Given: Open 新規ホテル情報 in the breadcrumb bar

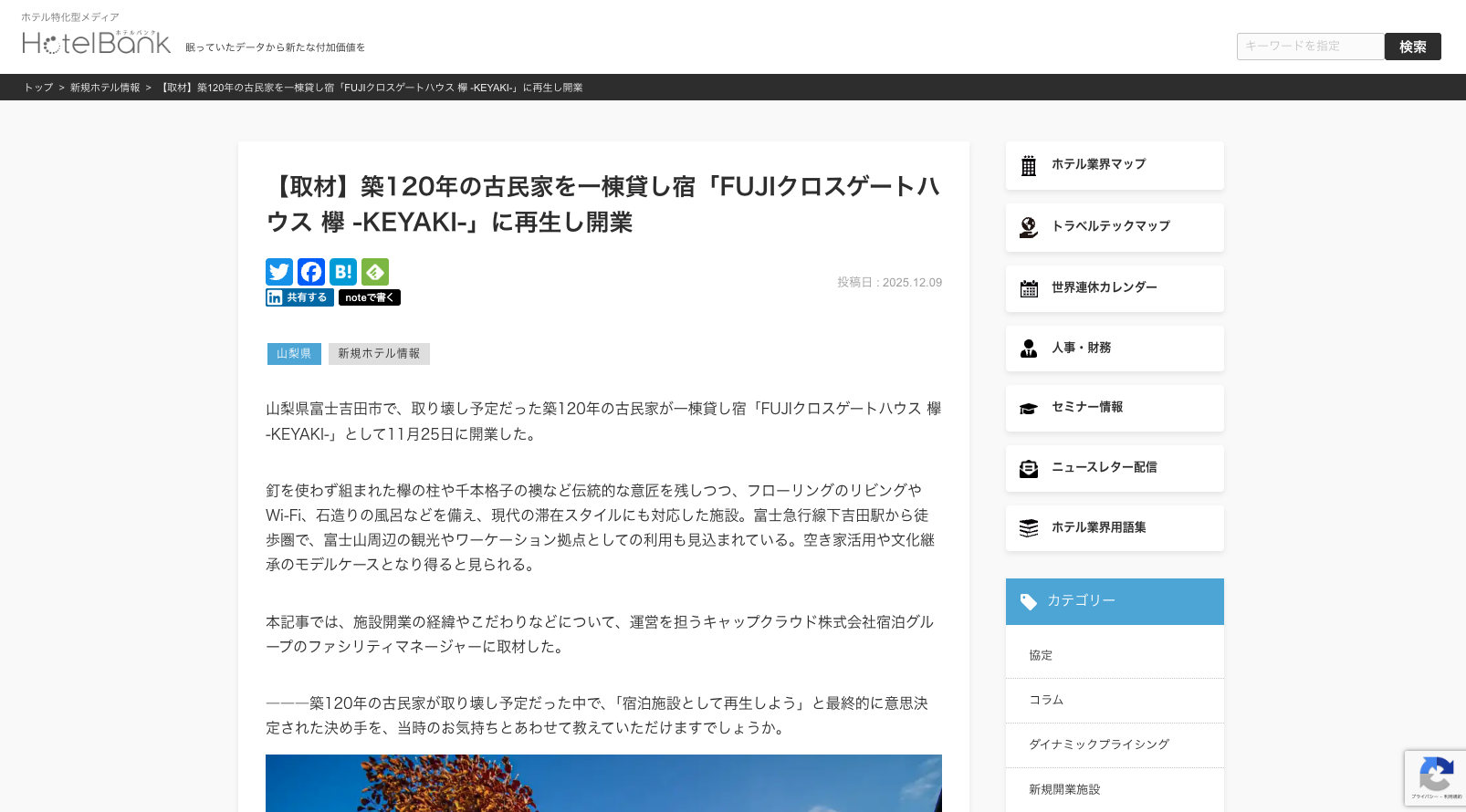Looking at the screenshot, I should (x=105, y=88).
